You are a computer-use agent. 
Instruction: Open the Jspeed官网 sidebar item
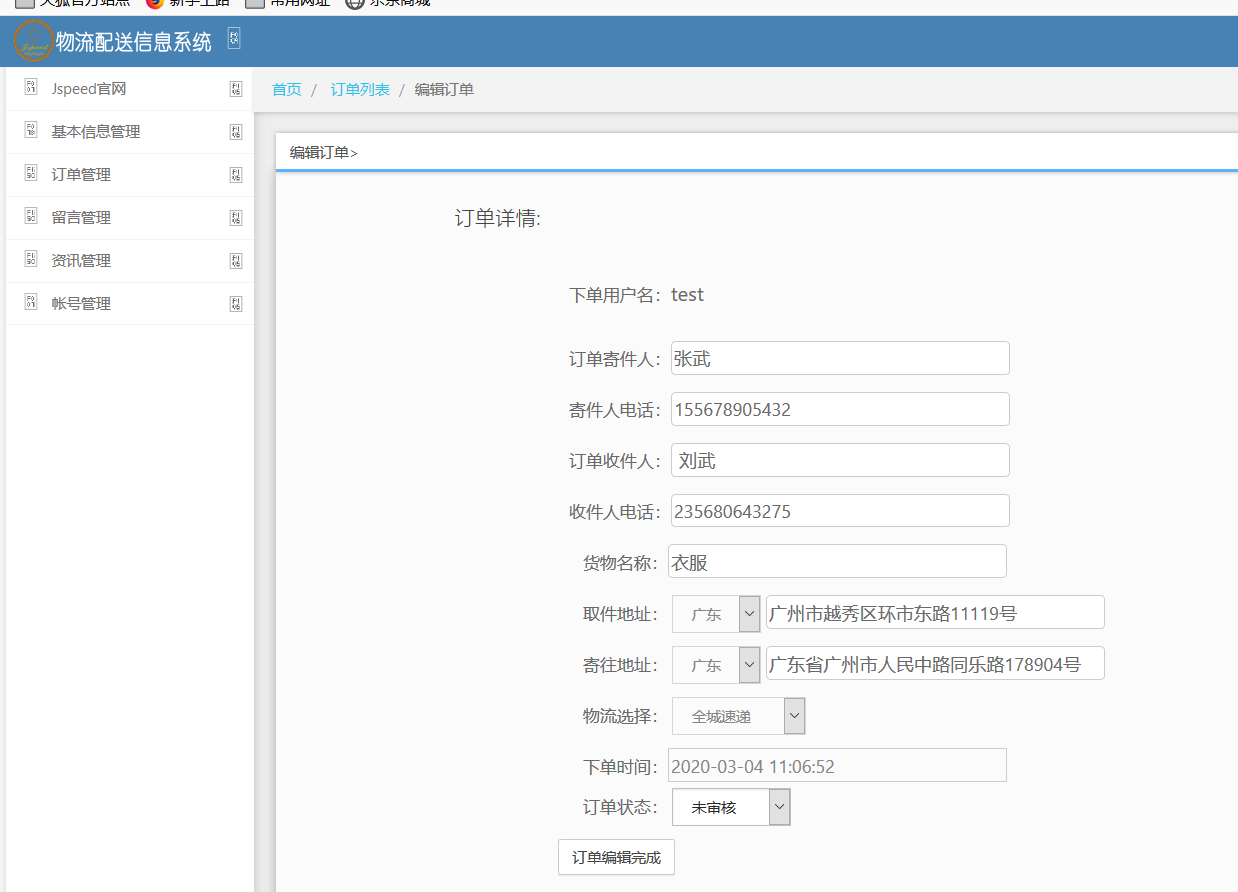click(130, 89)
